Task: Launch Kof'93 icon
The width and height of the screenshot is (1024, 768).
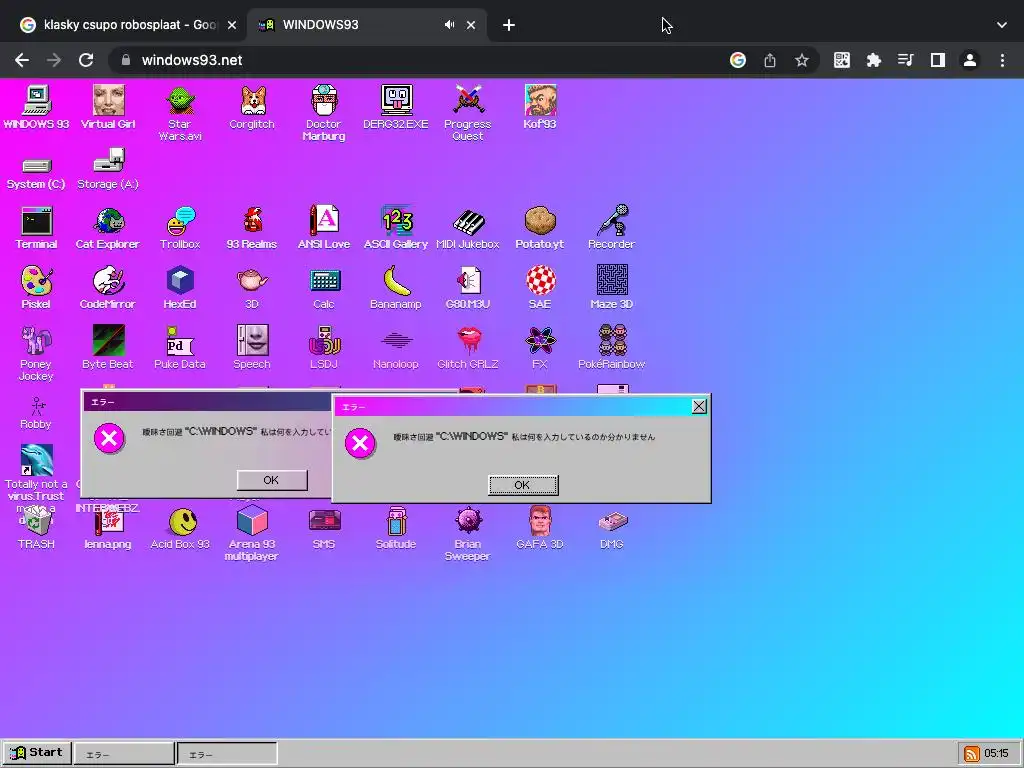Action: (x=540, y=108)
